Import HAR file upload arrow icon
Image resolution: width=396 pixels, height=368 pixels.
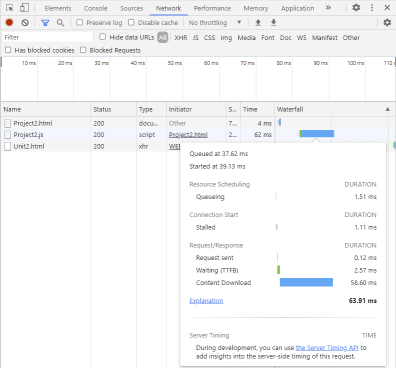pos(258,23)
